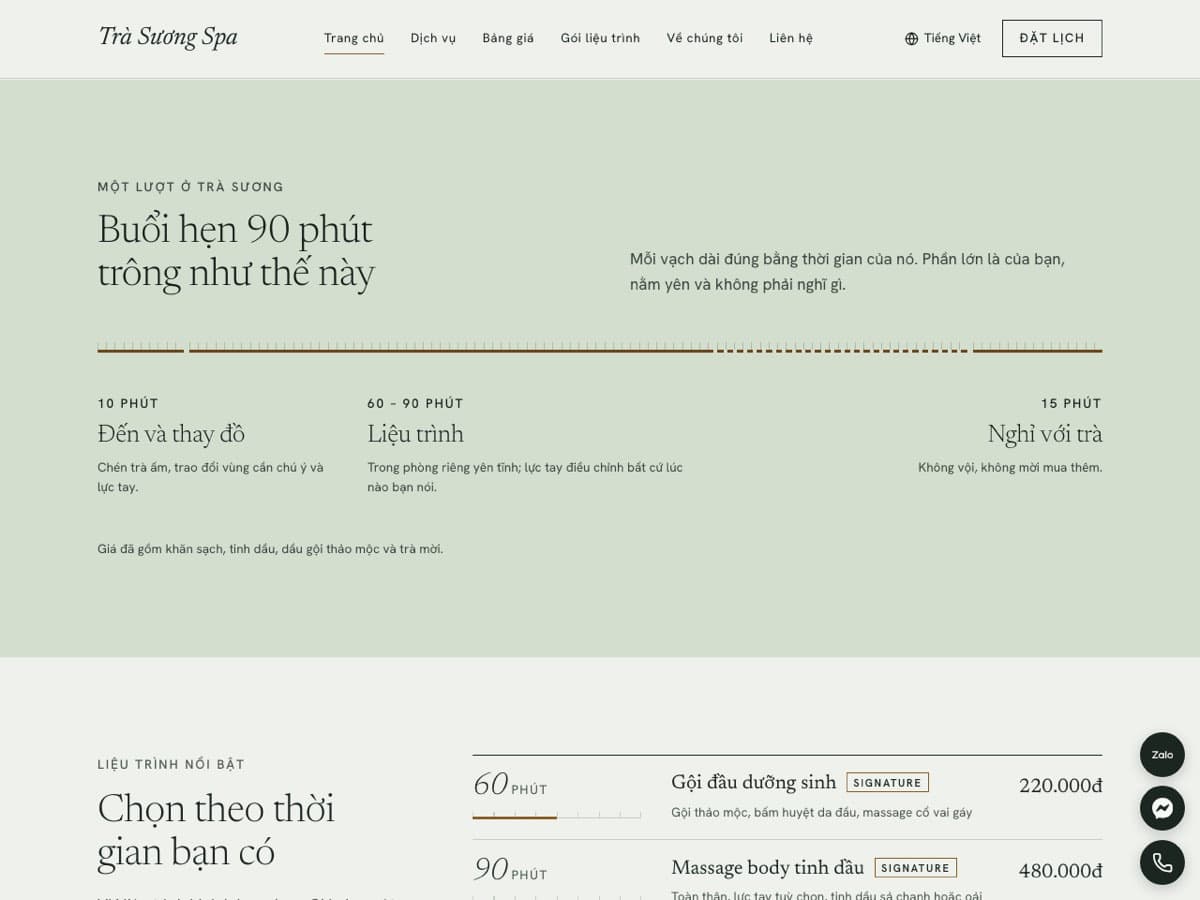The image size is (1200, 900).
Task: Open the Về chúng tôi page
Action: pyautogui.click(x=705, y=38)
